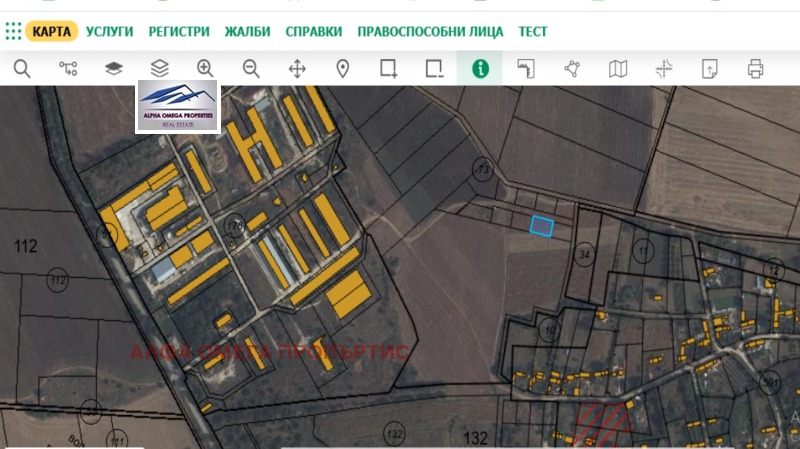Click the location pin icon
The image size is (800, 449).
coord(342,68)
